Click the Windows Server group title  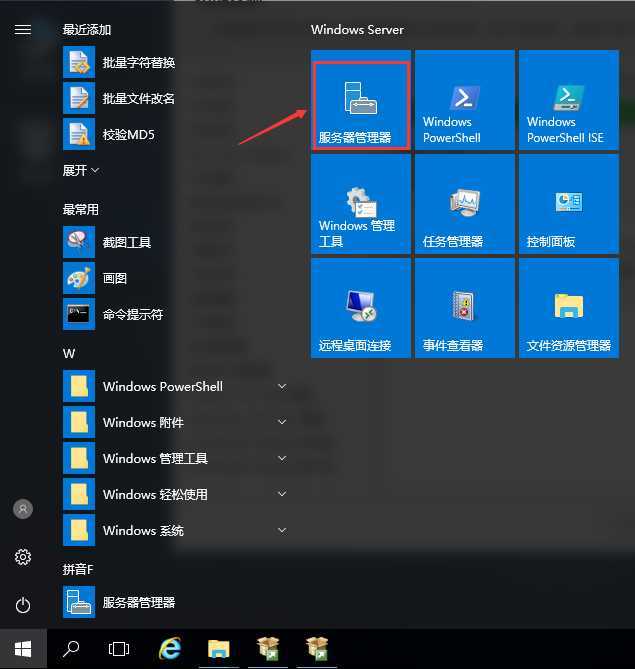[x=357, y=30]
